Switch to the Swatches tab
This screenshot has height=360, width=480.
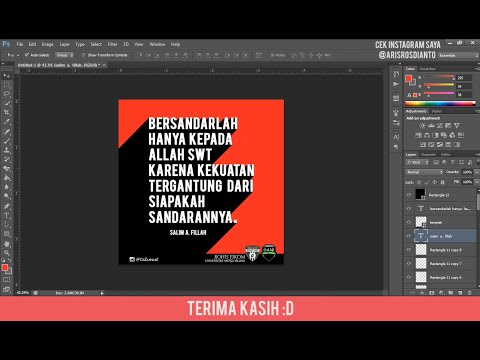(428, 69)
